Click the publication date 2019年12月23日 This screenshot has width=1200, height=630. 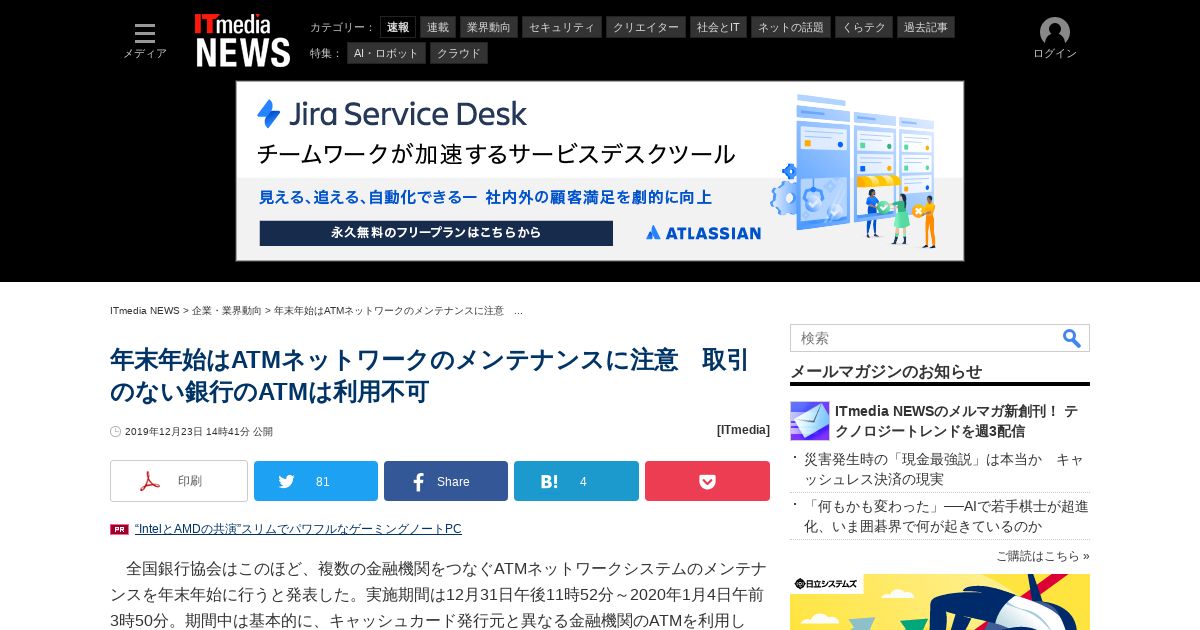(199, 432)
